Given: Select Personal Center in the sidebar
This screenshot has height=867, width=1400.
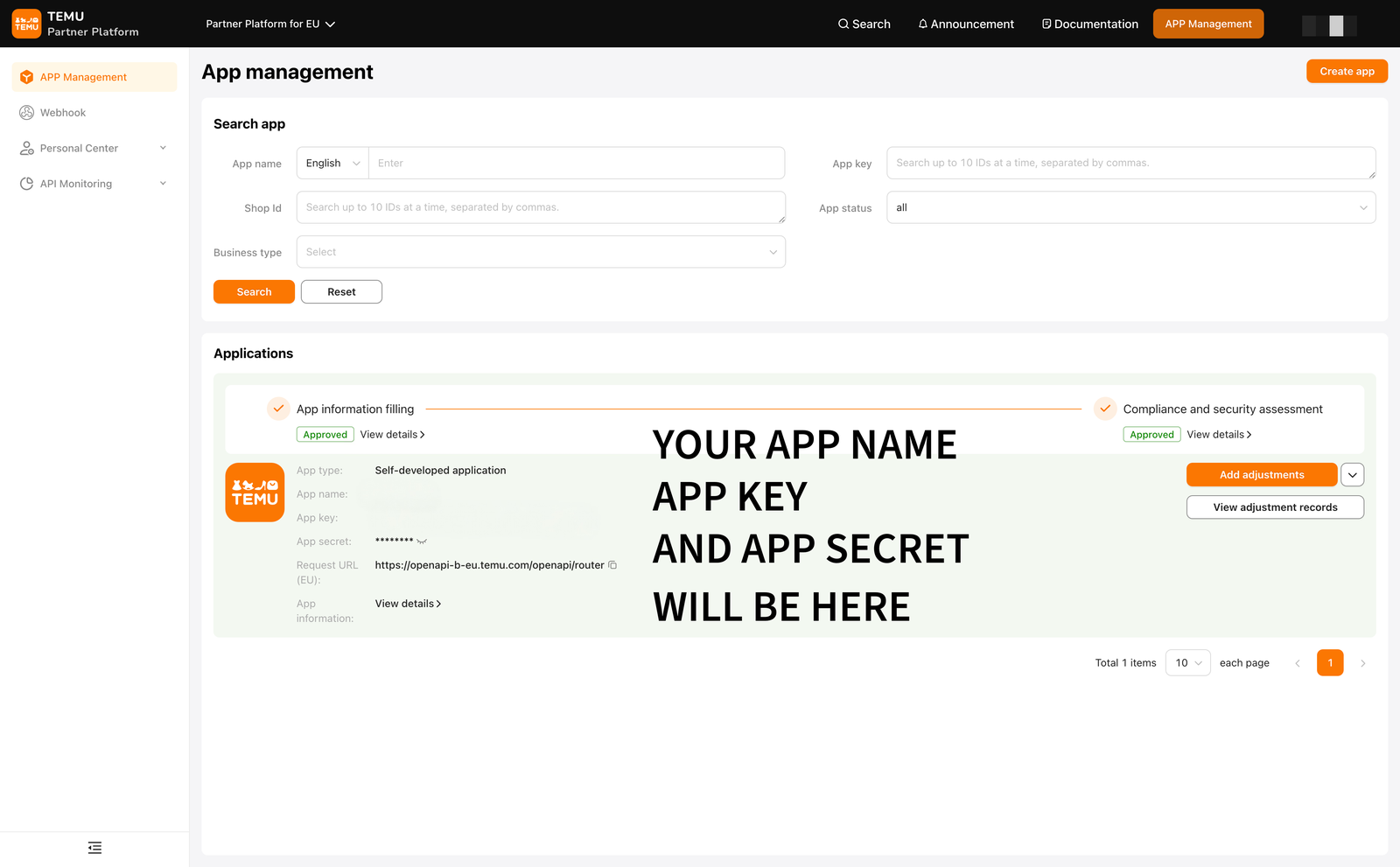Looking at the screenshot, I should point(94,148).
